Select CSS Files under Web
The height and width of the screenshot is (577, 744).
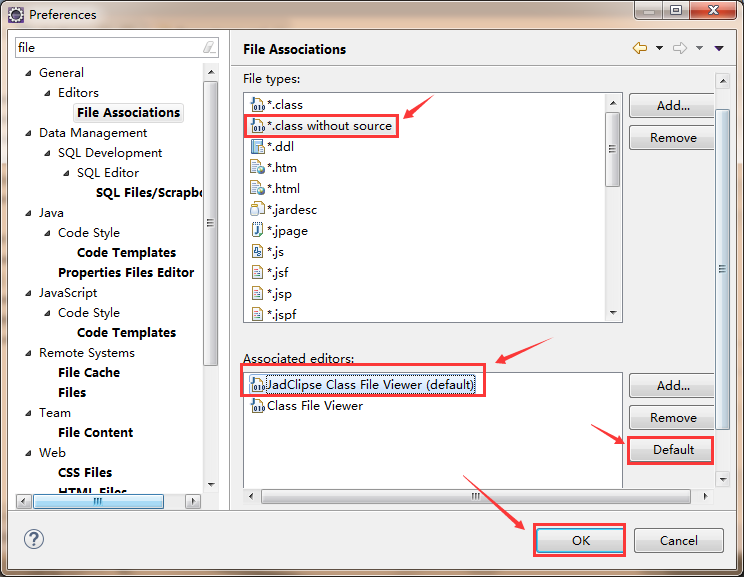(85, 473)
